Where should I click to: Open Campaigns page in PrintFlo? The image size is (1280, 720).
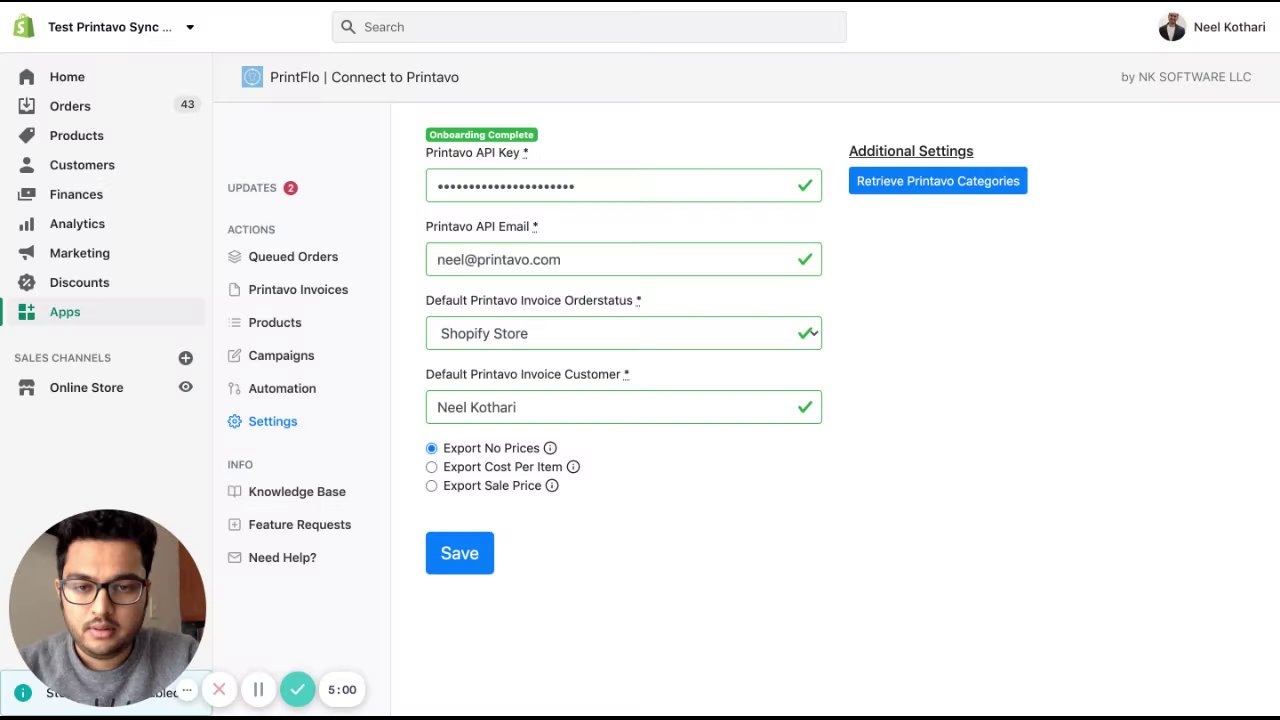(281, 356)
